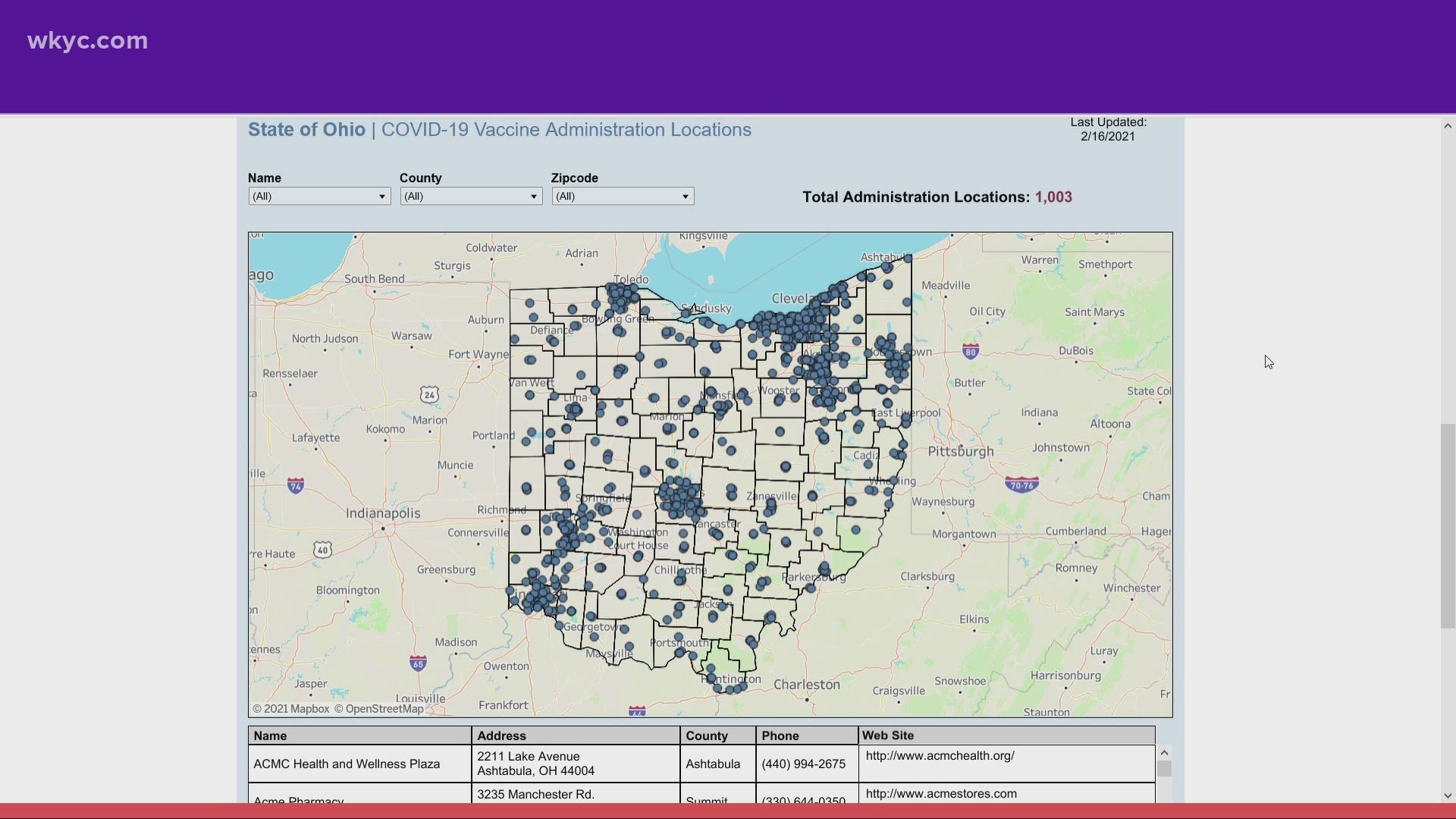The height and width of the screenshot is (819, 1456).
Task: Select the County column header
Action: pos(717,736)
